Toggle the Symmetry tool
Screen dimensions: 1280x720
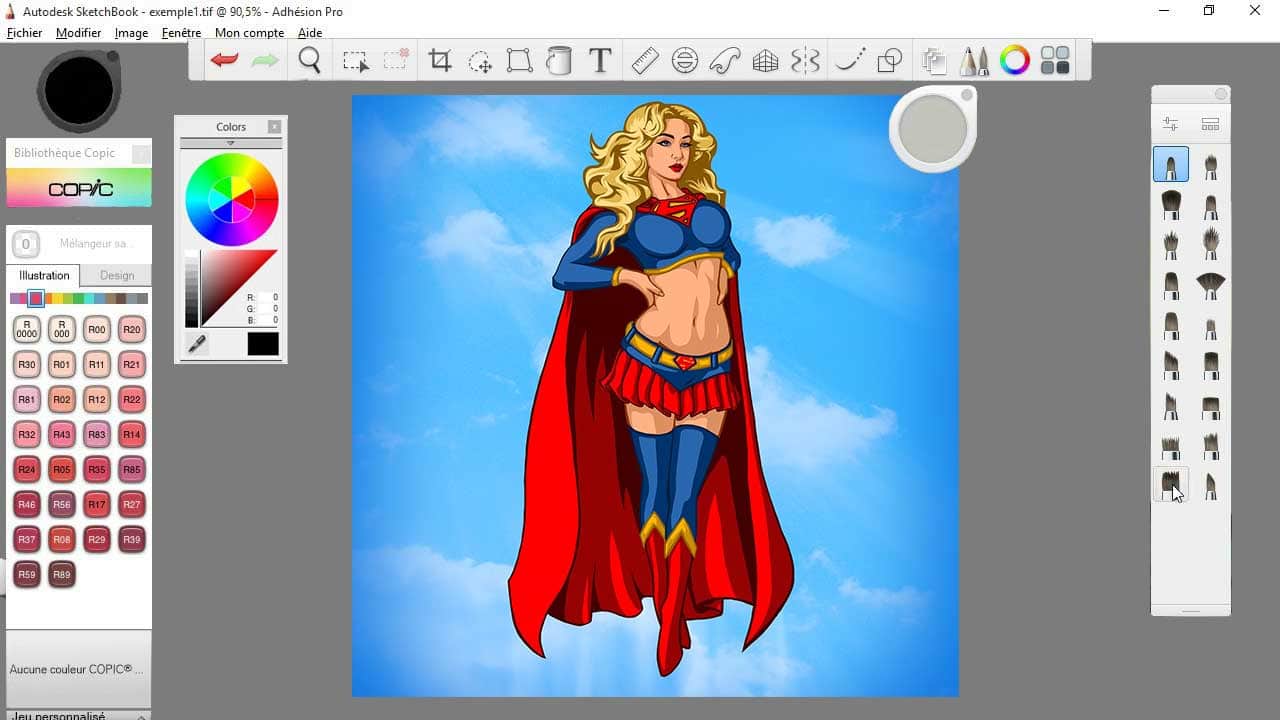(x=805, y=62)
